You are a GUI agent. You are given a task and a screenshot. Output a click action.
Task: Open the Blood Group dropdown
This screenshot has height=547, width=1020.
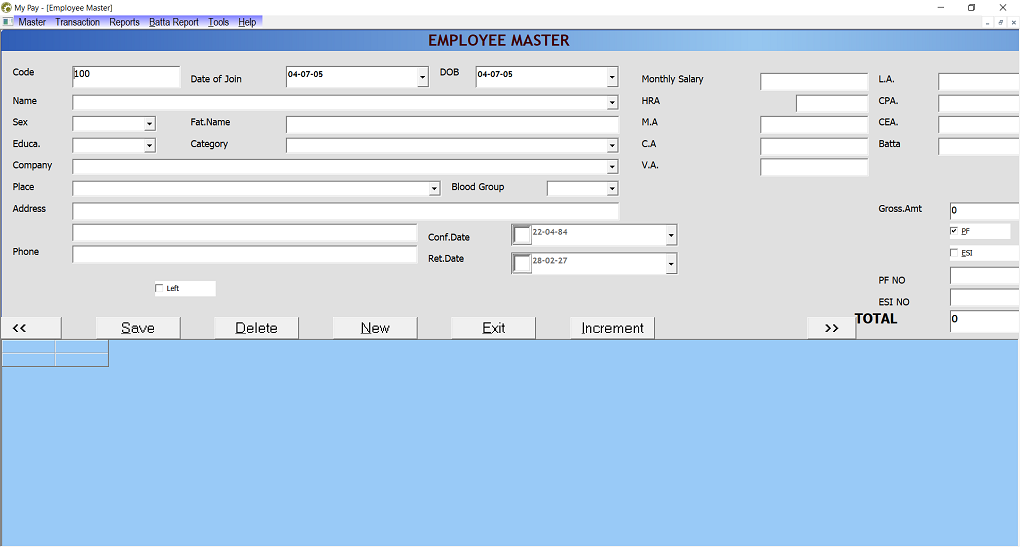click(x=612, y=188)
